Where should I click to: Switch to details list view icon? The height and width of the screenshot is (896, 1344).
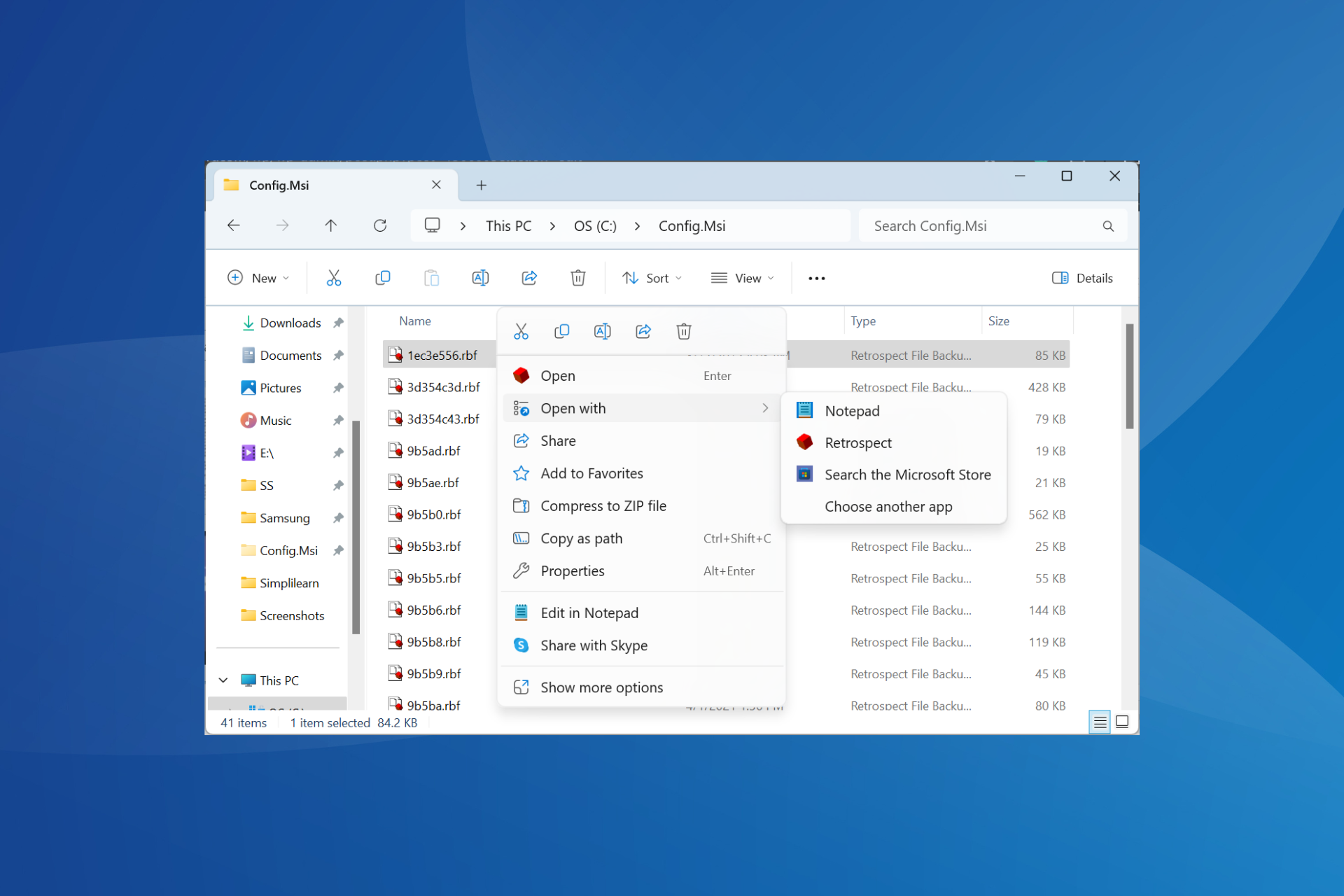(x=1100, y=722)
